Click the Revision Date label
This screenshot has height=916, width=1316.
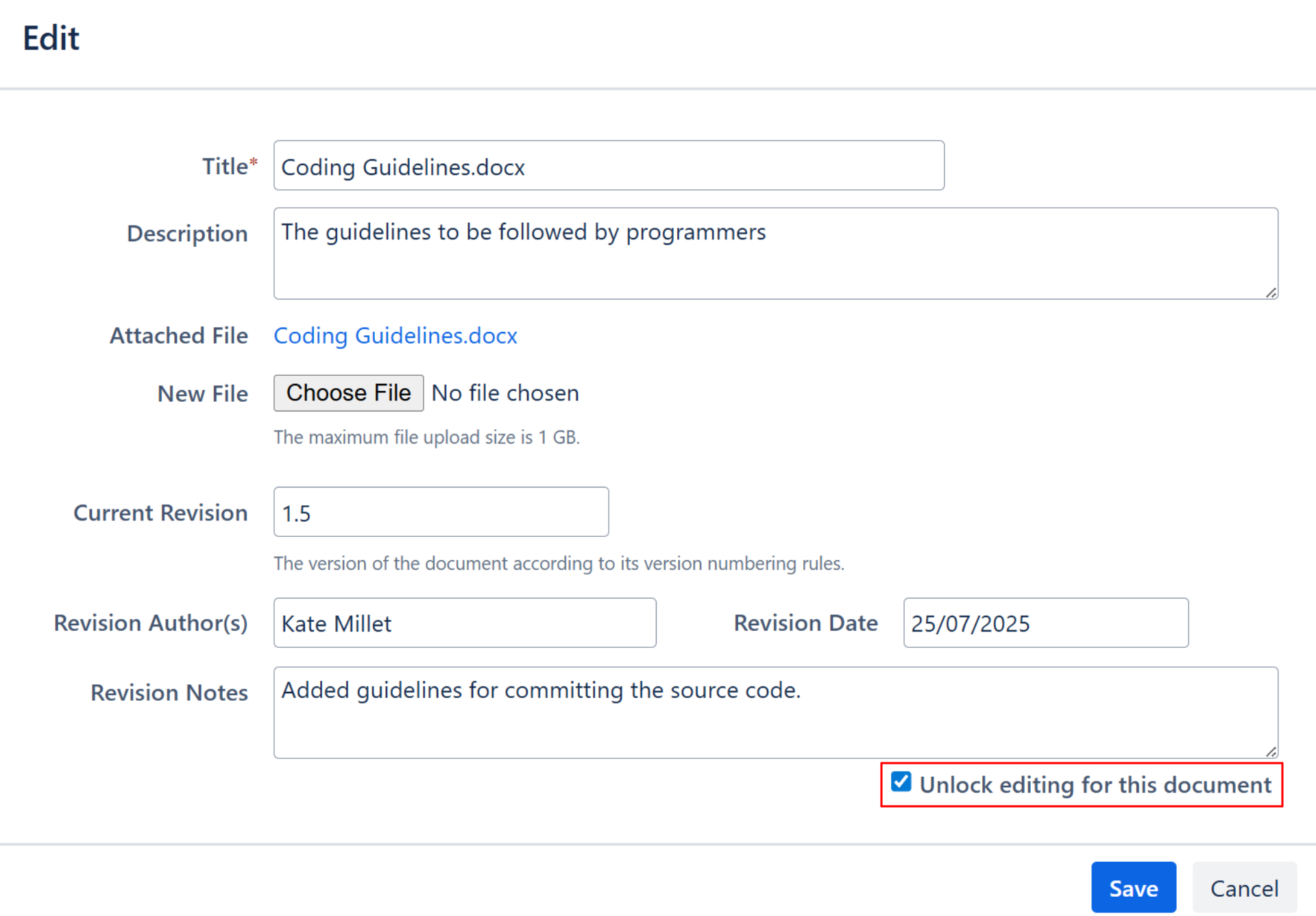805,623
